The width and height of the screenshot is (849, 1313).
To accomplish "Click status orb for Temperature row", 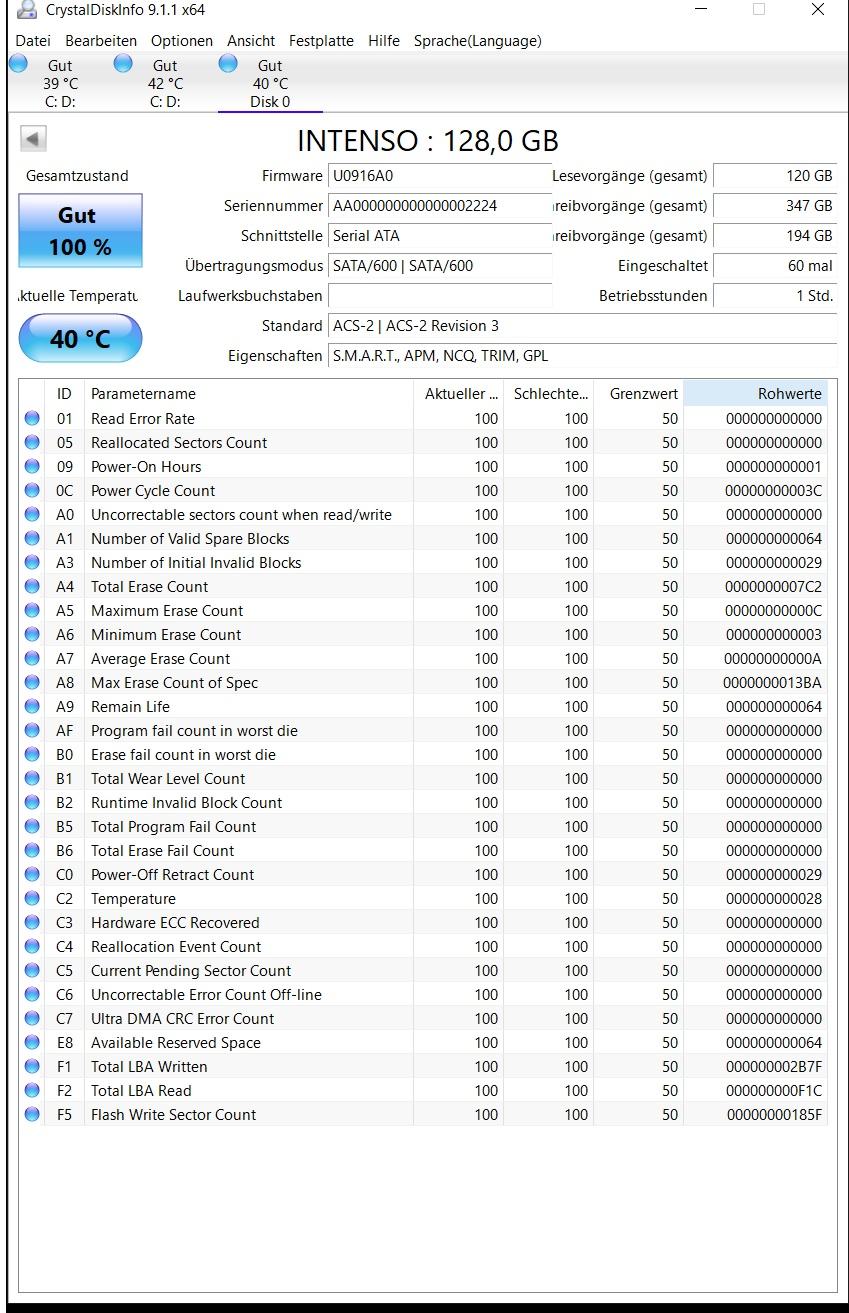I will coord(32,899).
